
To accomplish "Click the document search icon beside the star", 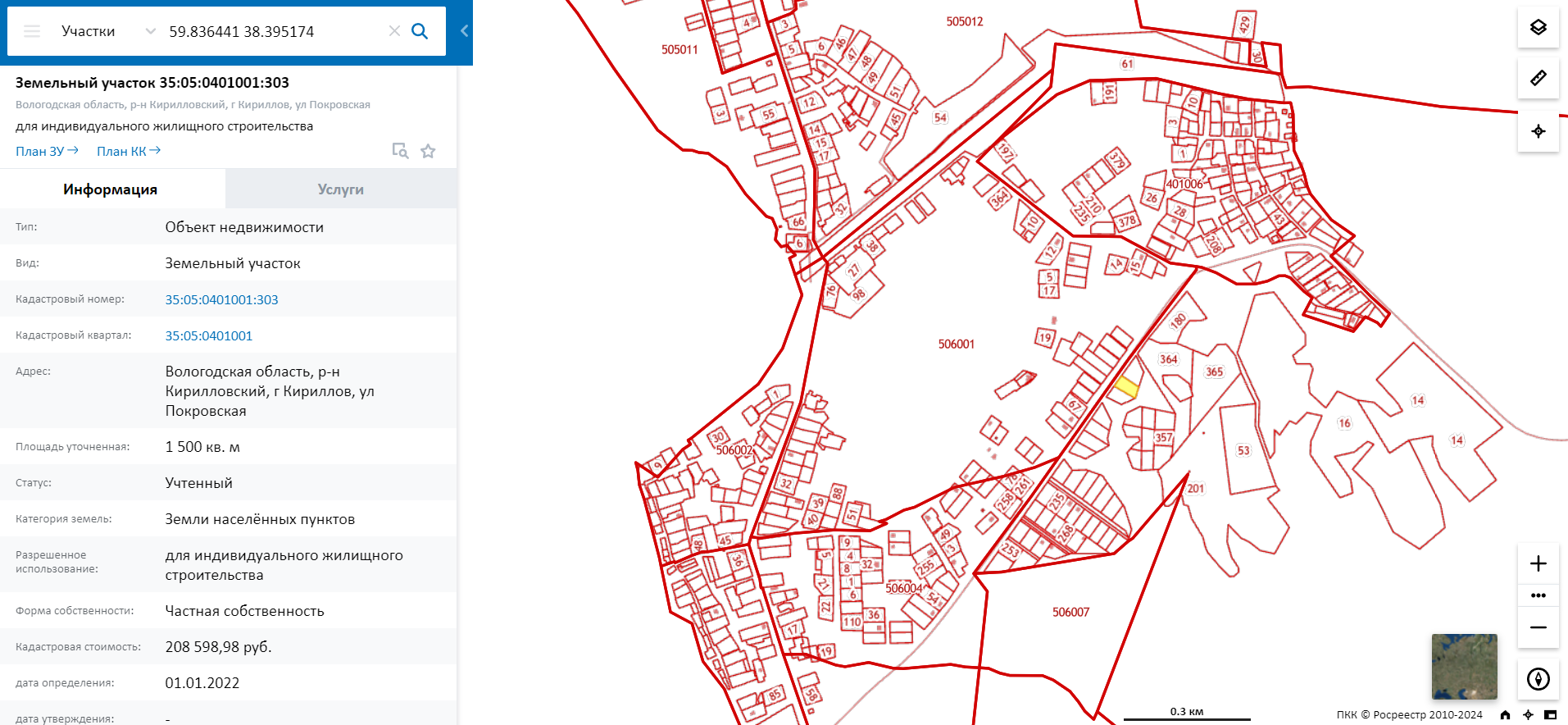I will click(x=400, y=151).
